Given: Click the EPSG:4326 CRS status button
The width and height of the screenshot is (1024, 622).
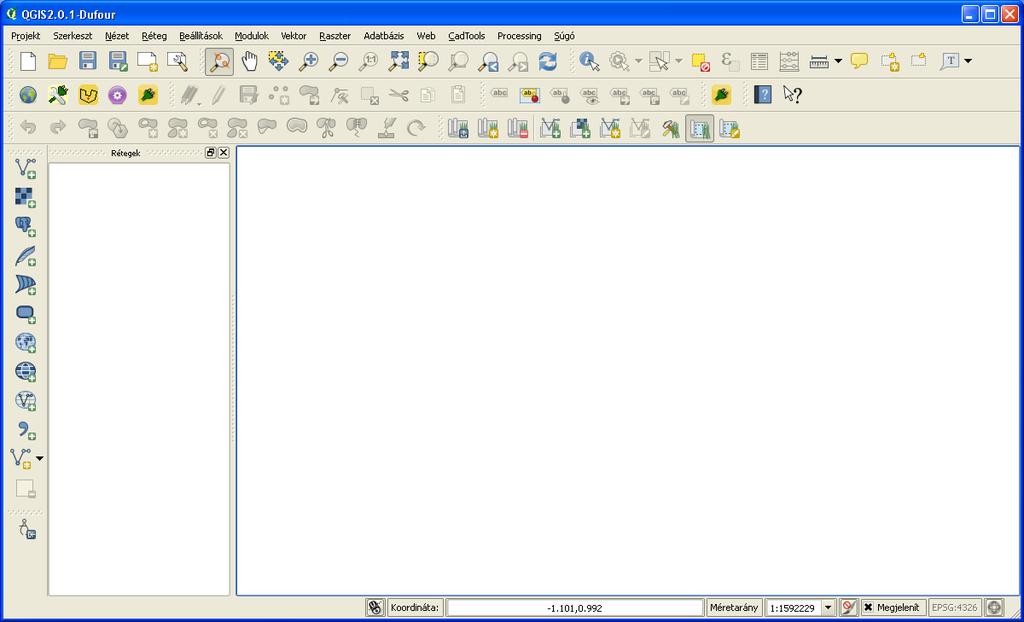Looking at the screenshot, I should pos(955,608).
